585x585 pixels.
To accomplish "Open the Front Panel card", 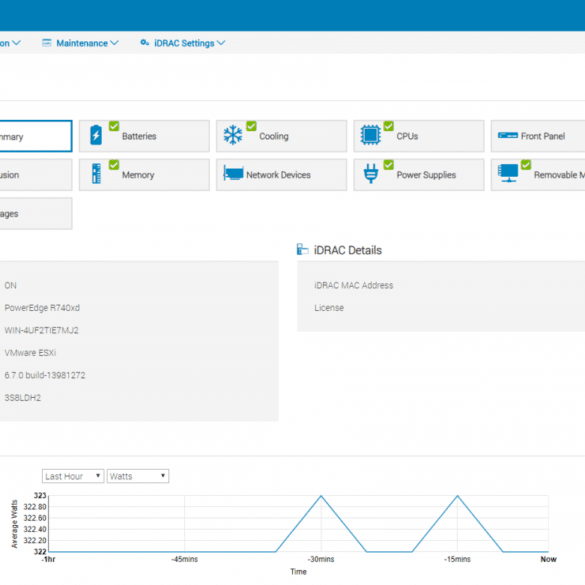I will pos(538,136).
